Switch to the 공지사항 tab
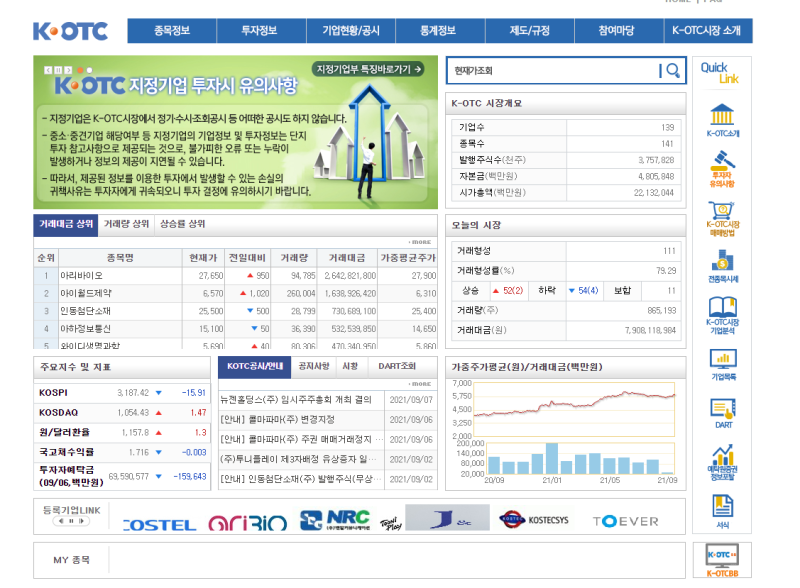This screenshot has height=588, width=800. tap(314, 366)
